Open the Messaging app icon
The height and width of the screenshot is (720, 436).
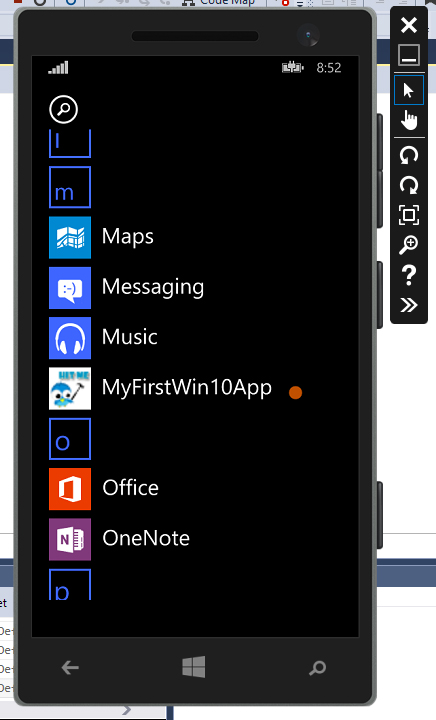(x=70, y=288)
